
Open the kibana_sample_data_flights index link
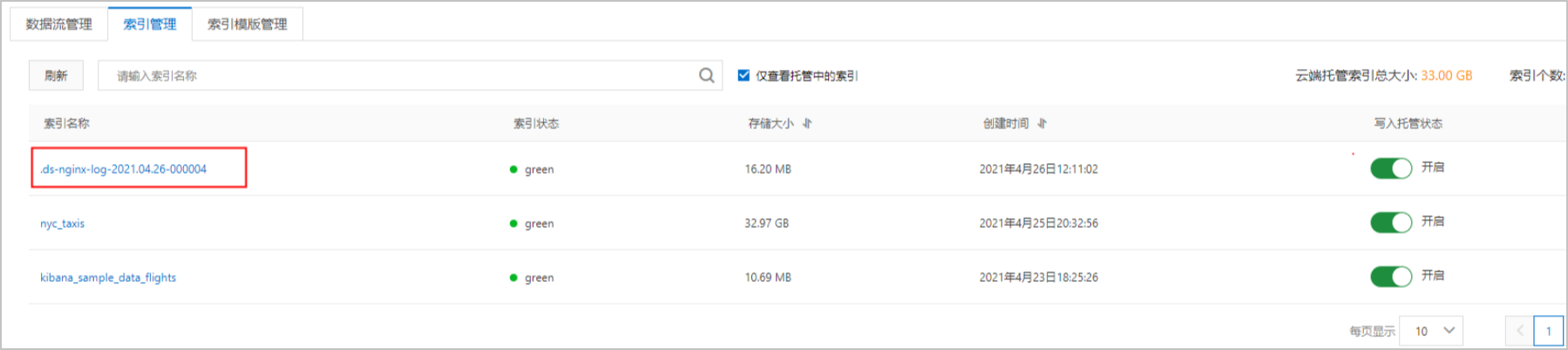pos(108,278)
